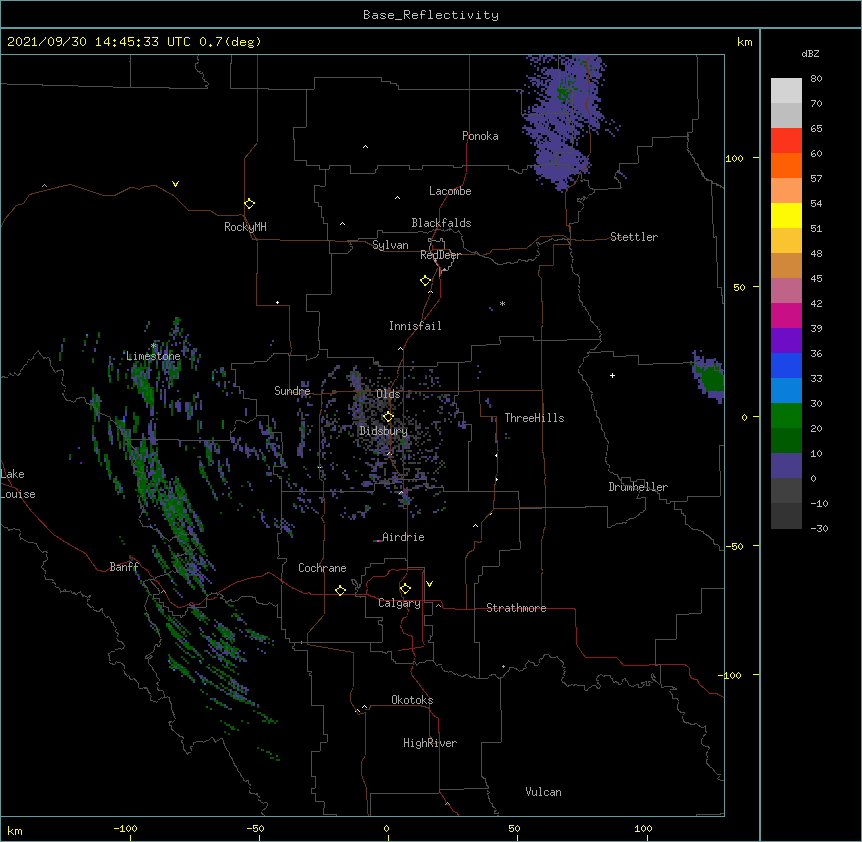Screen dimensions: 862x842
Task: Select the Olds town label
Action: point(388,394)
